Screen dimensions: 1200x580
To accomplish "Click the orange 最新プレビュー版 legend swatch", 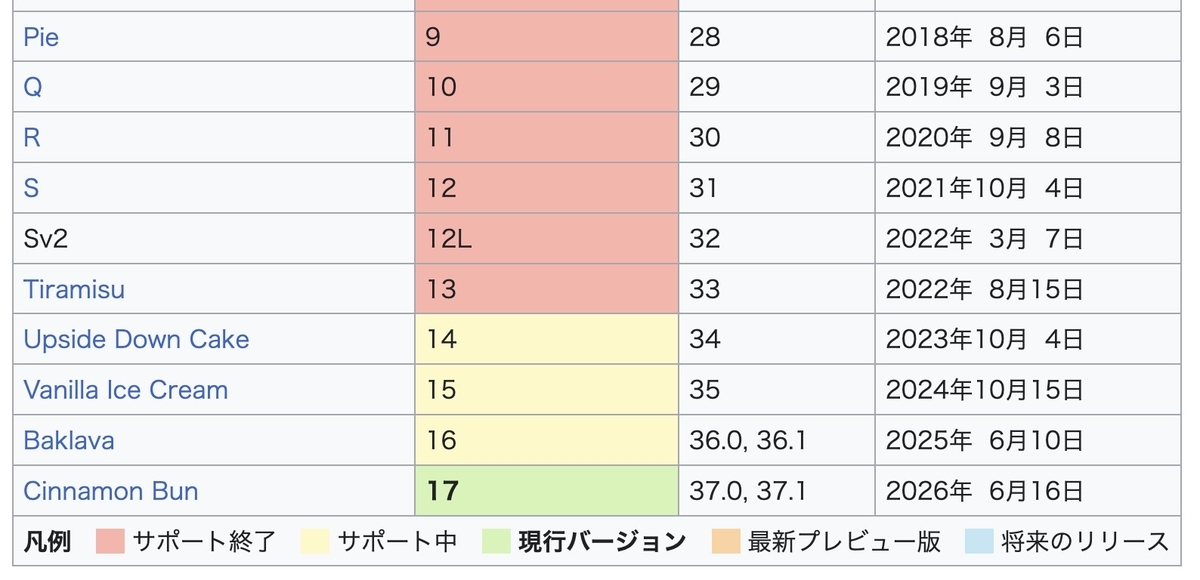I will (x=727, y=541).
